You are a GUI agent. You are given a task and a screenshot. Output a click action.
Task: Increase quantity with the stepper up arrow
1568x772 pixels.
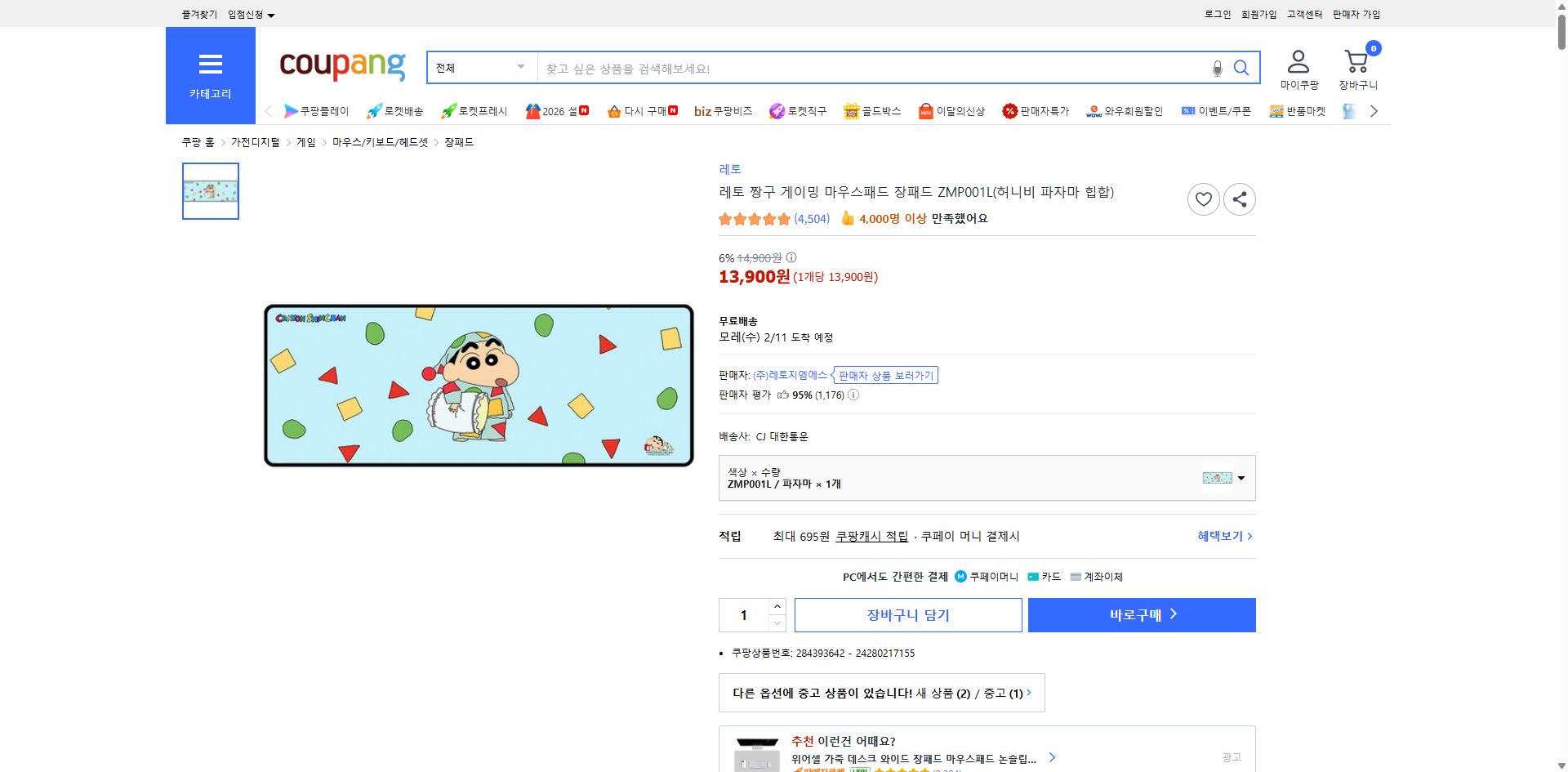(x=777, y=605)
